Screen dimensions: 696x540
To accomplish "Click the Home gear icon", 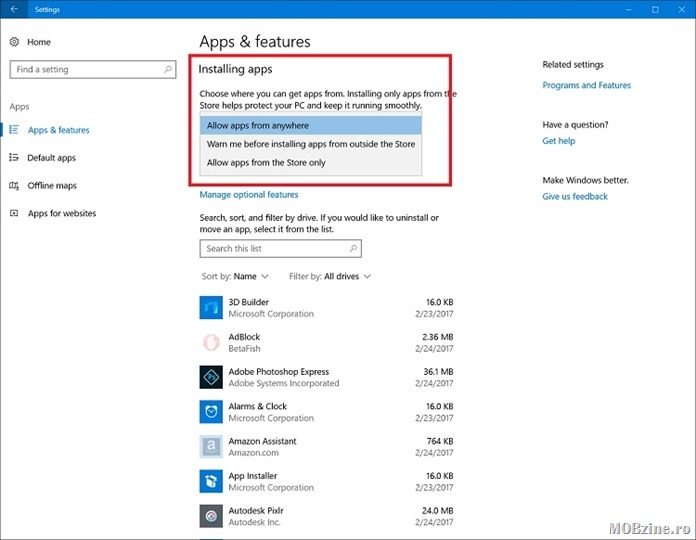I will (14, 42).
